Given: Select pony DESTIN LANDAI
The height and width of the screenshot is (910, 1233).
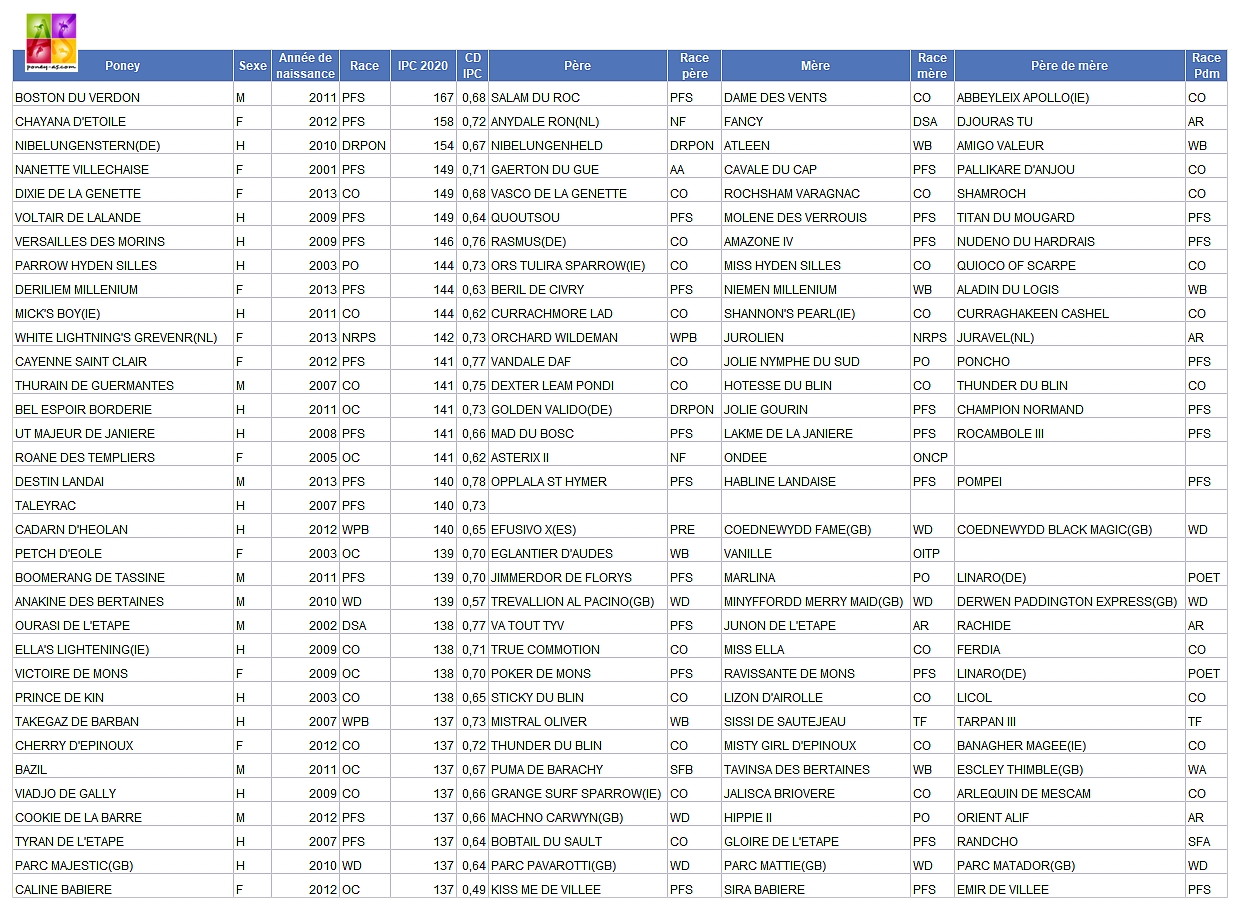Looking at the screenshot, I should coord(60,482).
